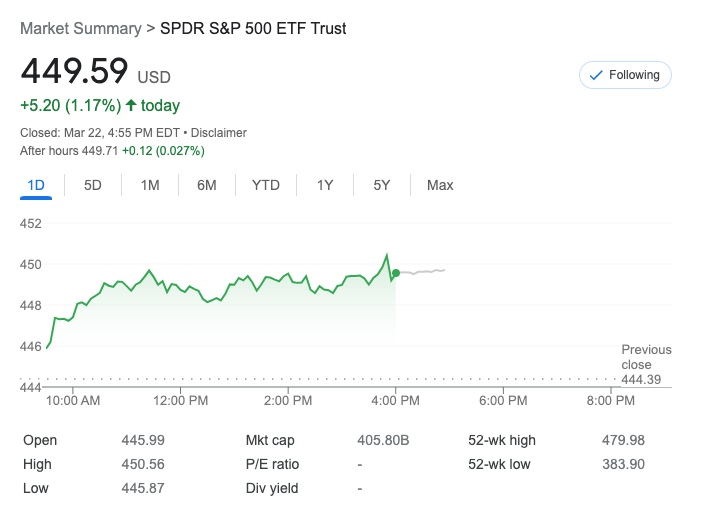Click the SPDR S&P 500 ETF Trust title

pos(253,29)
